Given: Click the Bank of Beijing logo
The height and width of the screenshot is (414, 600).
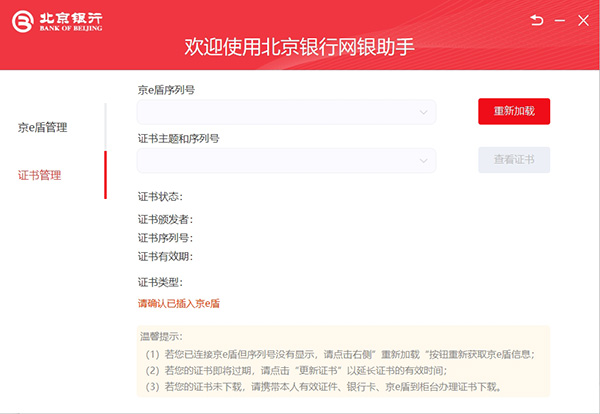Looking at the screenshot, I should pyautogui.click(x=57, y=21).
